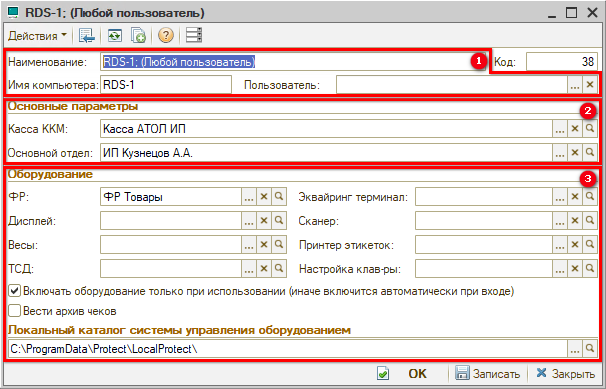
Task: Open selection for Весы field
Action: coord(249,245)
